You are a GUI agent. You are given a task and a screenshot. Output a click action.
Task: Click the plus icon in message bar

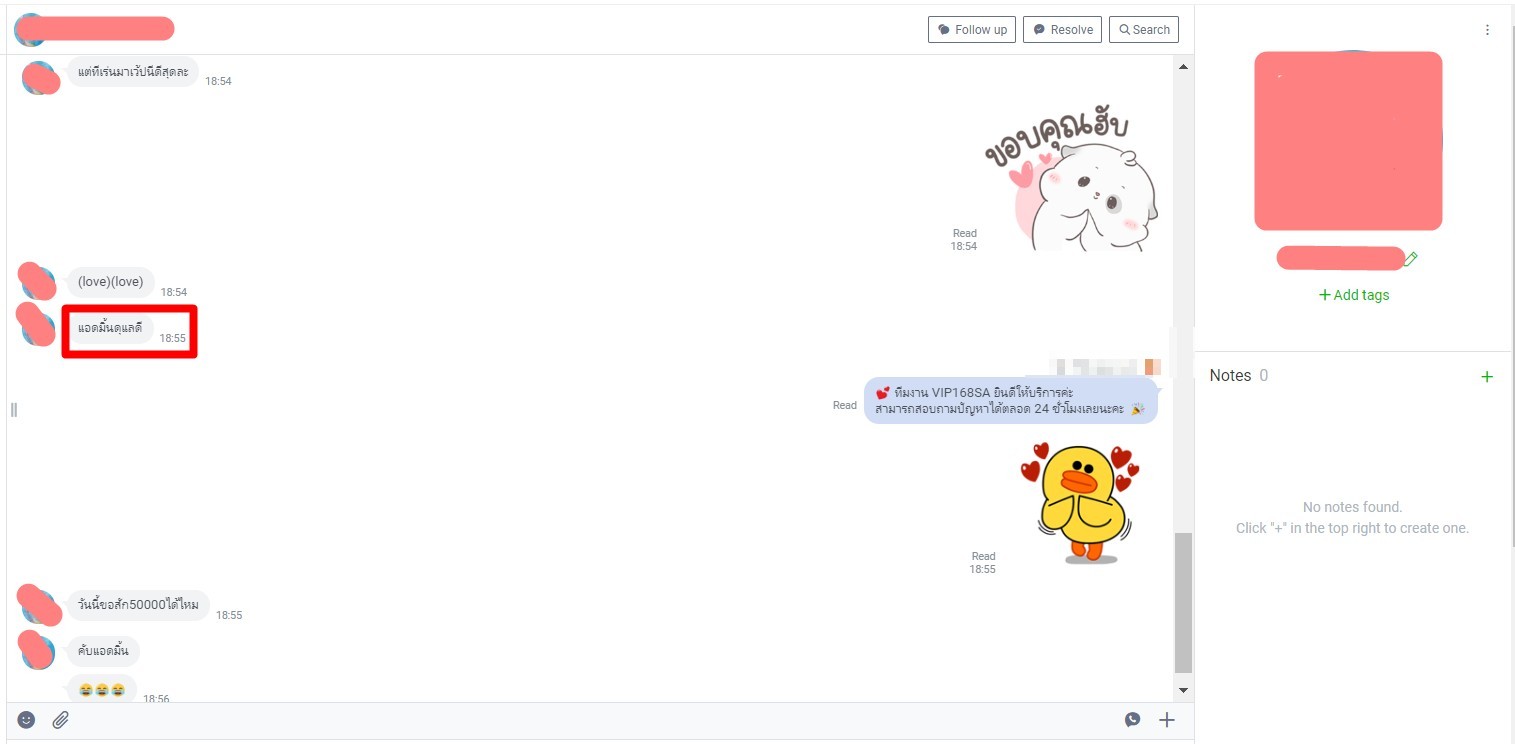(x=1166, y=720)
